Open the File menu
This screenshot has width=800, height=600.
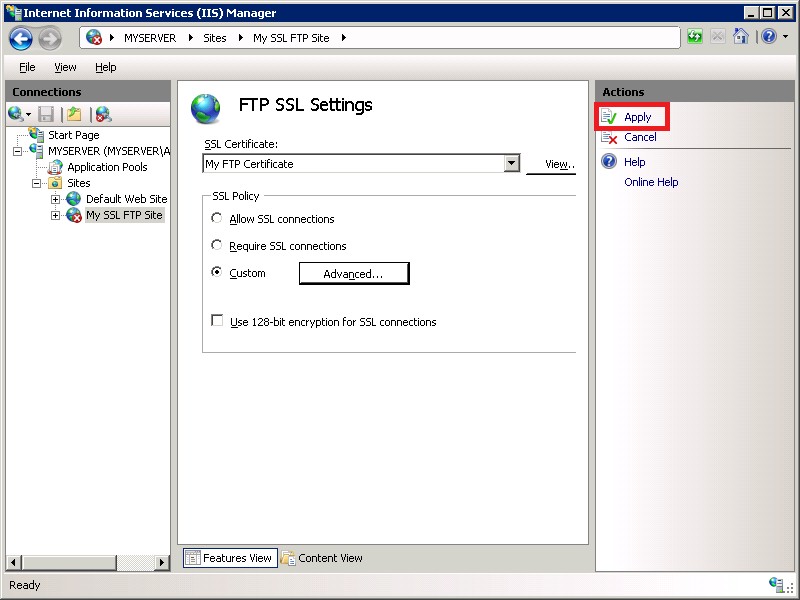tap(27, 67)
